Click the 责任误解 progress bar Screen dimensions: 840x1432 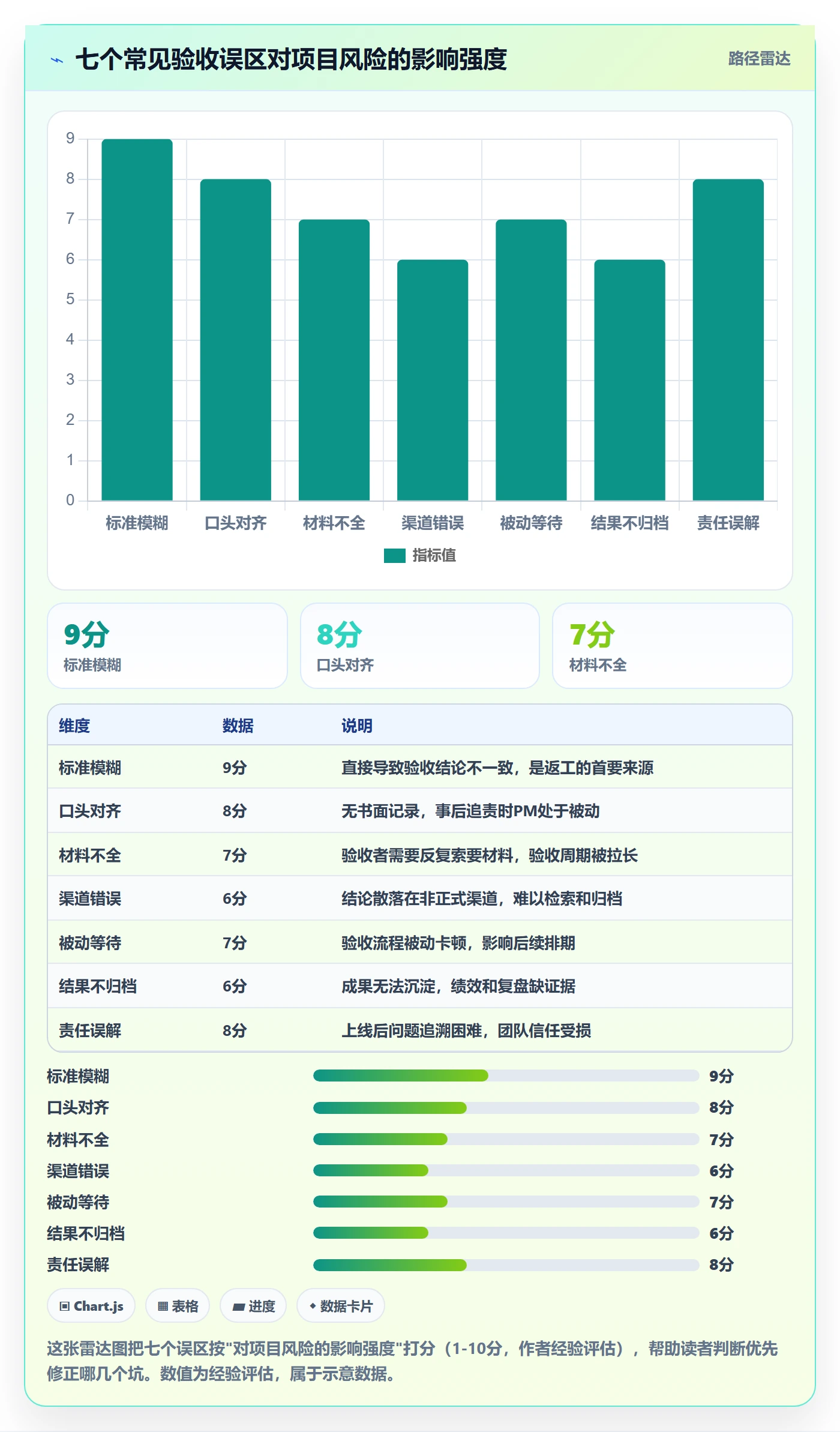click(x=506, y=1265)
